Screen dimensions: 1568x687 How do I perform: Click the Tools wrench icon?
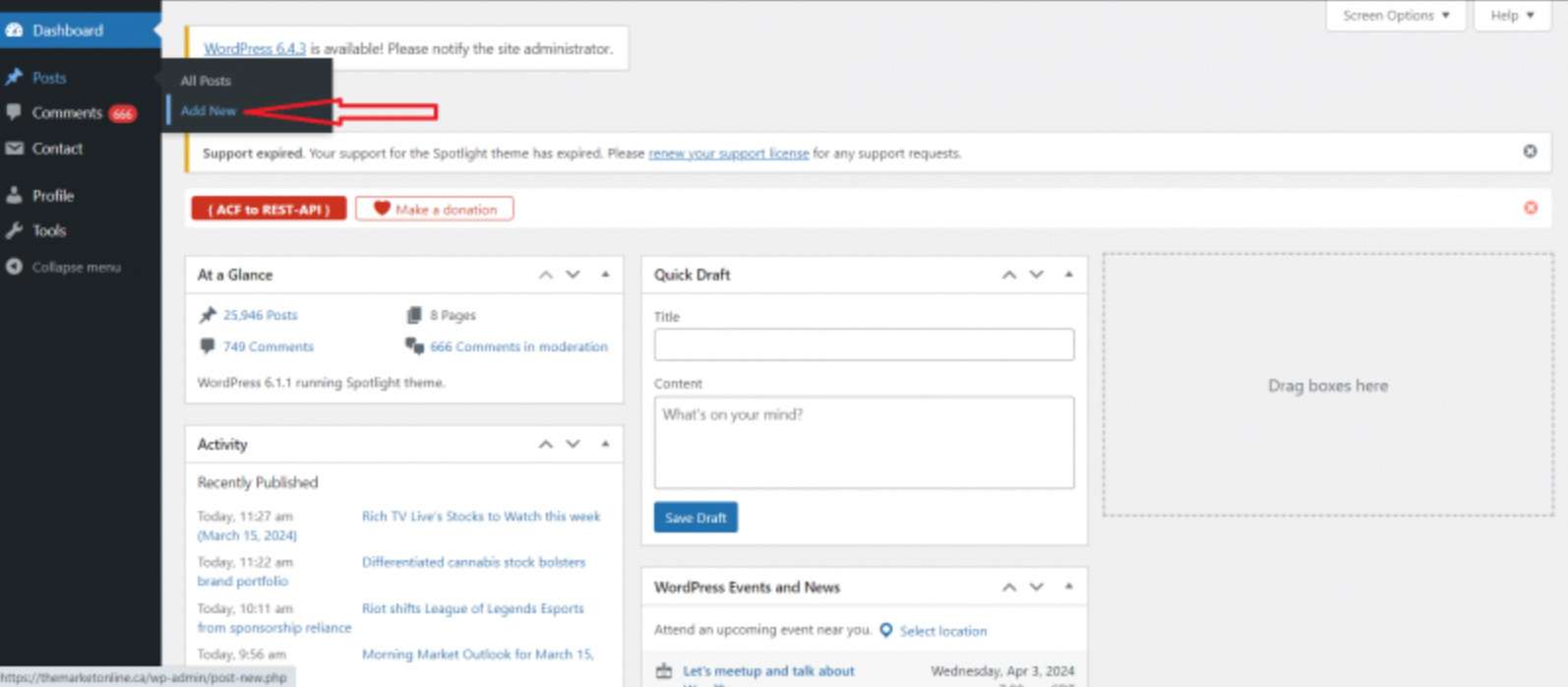pyautogui.click(x=15, y=230)
